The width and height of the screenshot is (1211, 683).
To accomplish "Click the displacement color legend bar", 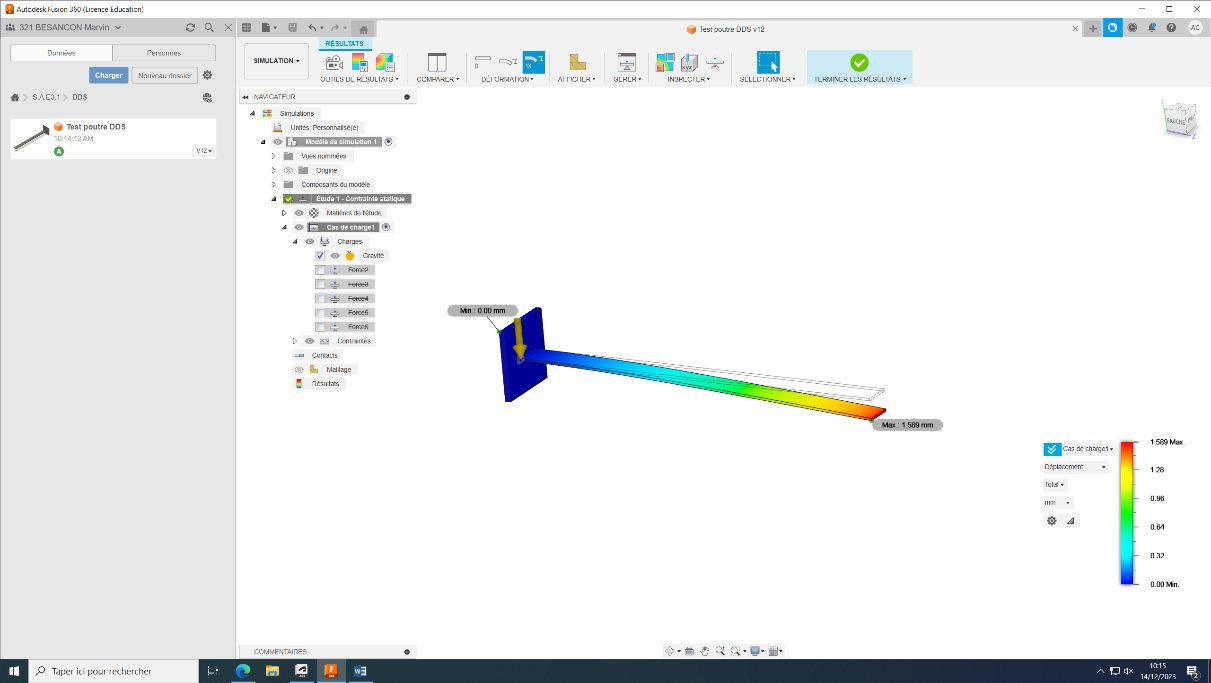I will (1128, 512).
